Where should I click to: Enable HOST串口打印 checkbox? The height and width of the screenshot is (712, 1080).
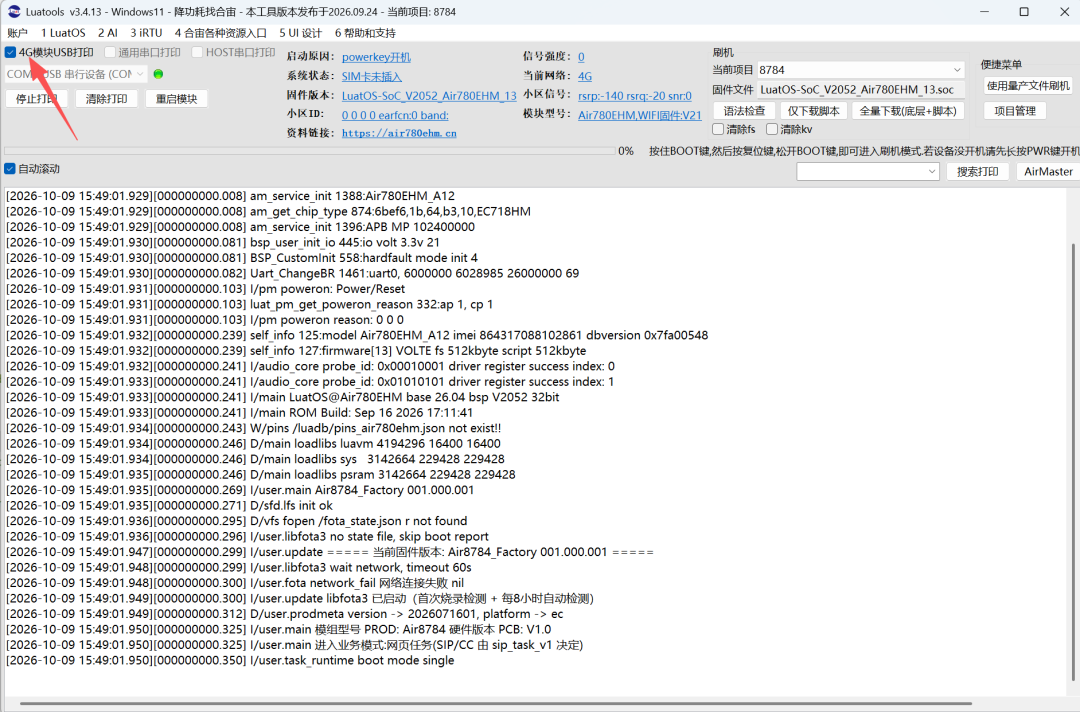click(x=197, y=52)
